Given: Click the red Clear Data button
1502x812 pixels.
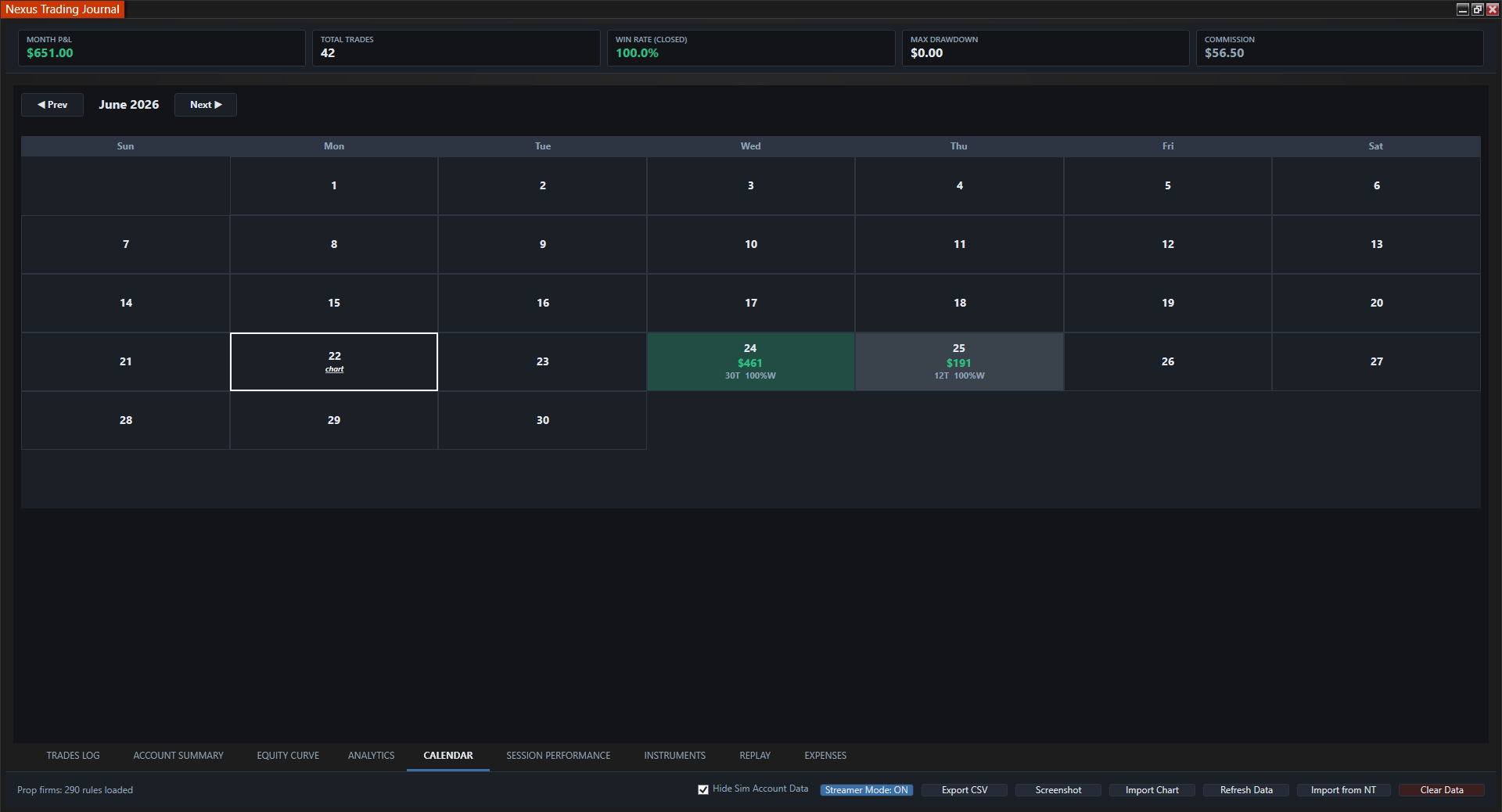Looking at the screenshot, I should point(1442,790).
